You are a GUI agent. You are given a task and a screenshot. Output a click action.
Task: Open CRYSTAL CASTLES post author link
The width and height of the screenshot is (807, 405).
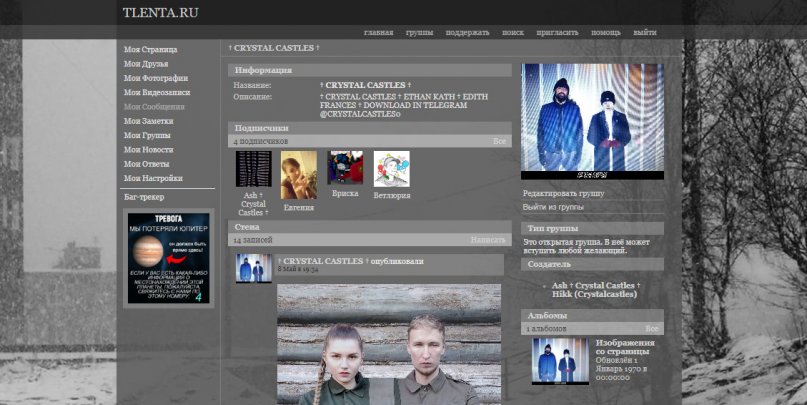[x=322, y=261]
